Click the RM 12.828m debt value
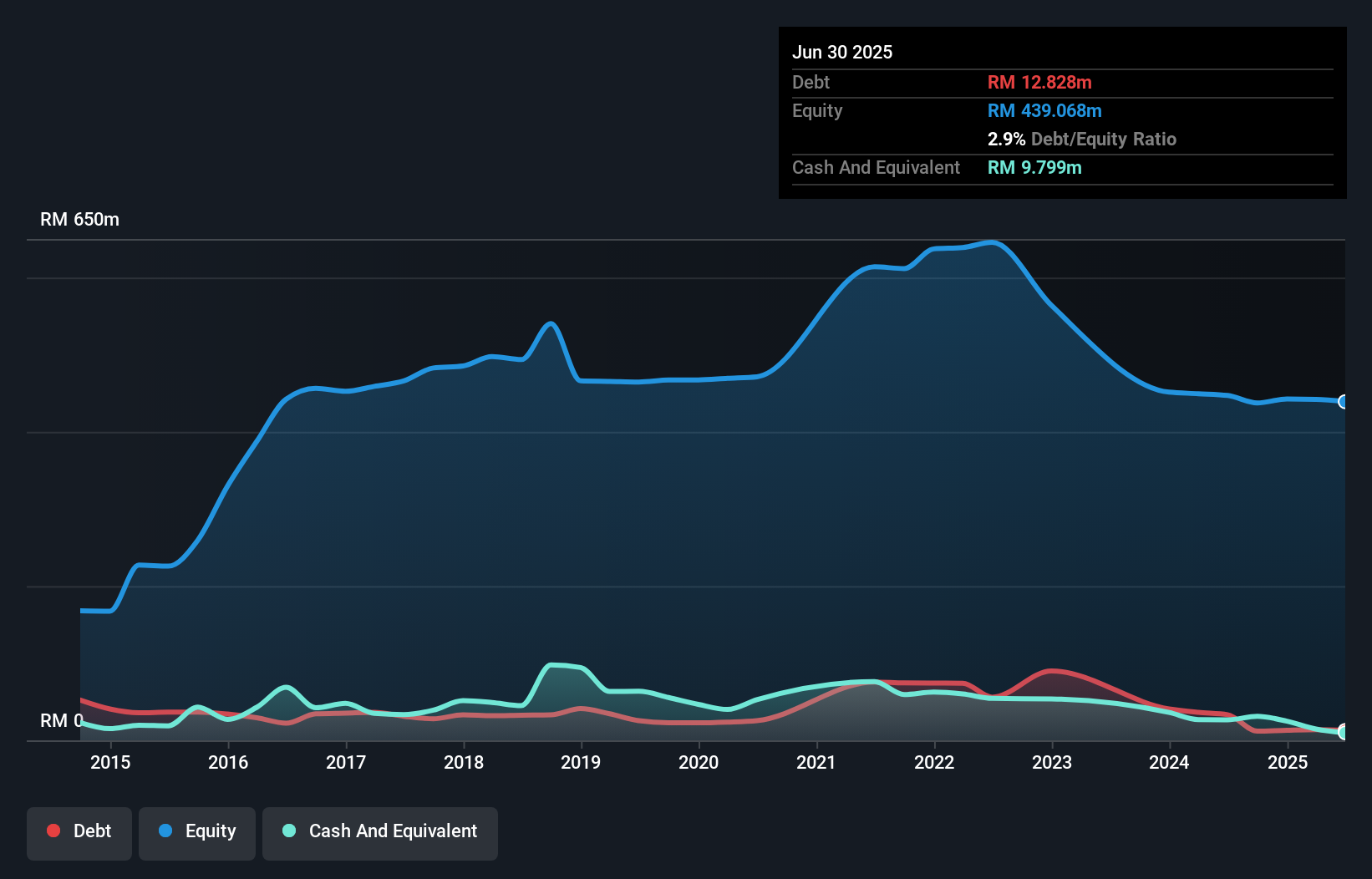Viewport: 1372px width, 879px height. (1039, 83)
